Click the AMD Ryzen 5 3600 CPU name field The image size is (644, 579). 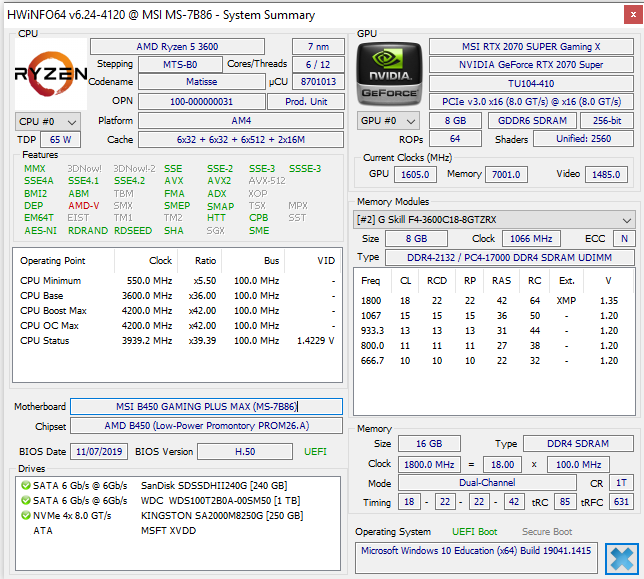tap(177, 46)
